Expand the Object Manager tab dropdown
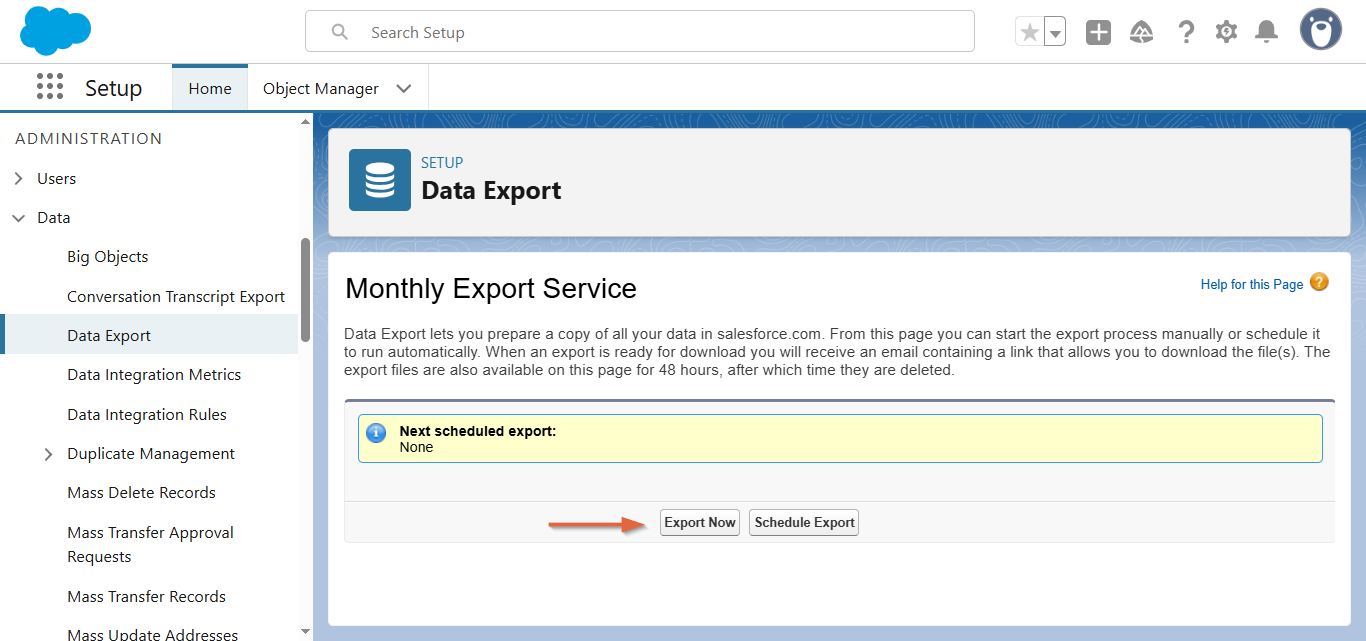The image size is (1366, 641). [x=404, y=88]
